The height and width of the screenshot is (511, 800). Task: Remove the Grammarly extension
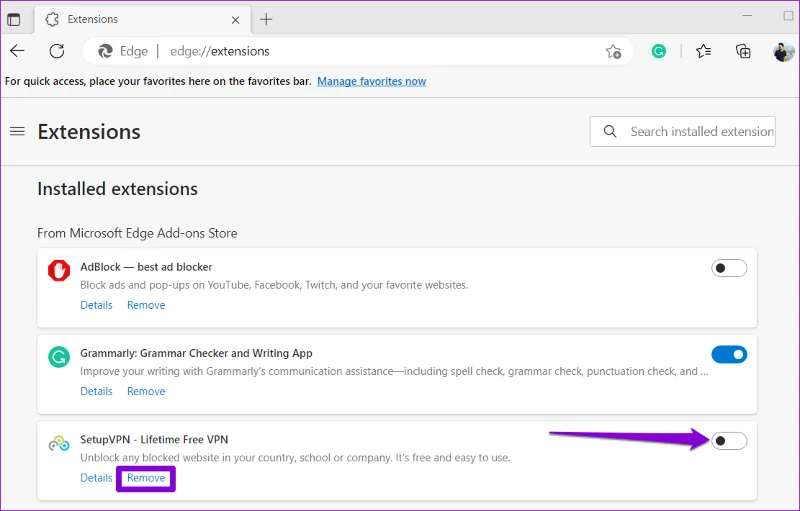pos(146,391)
